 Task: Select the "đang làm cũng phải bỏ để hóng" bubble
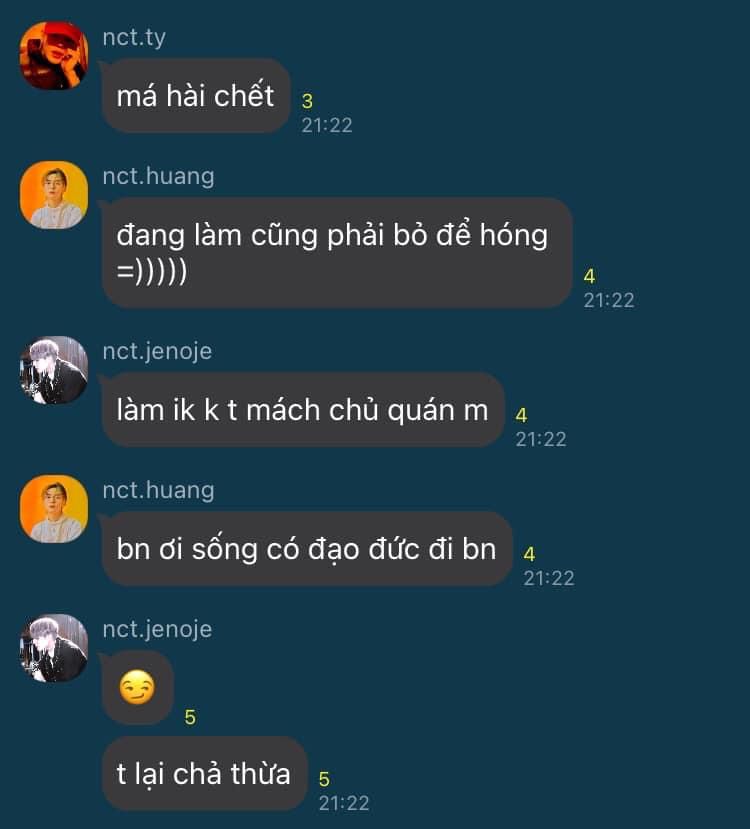point(337,253)
